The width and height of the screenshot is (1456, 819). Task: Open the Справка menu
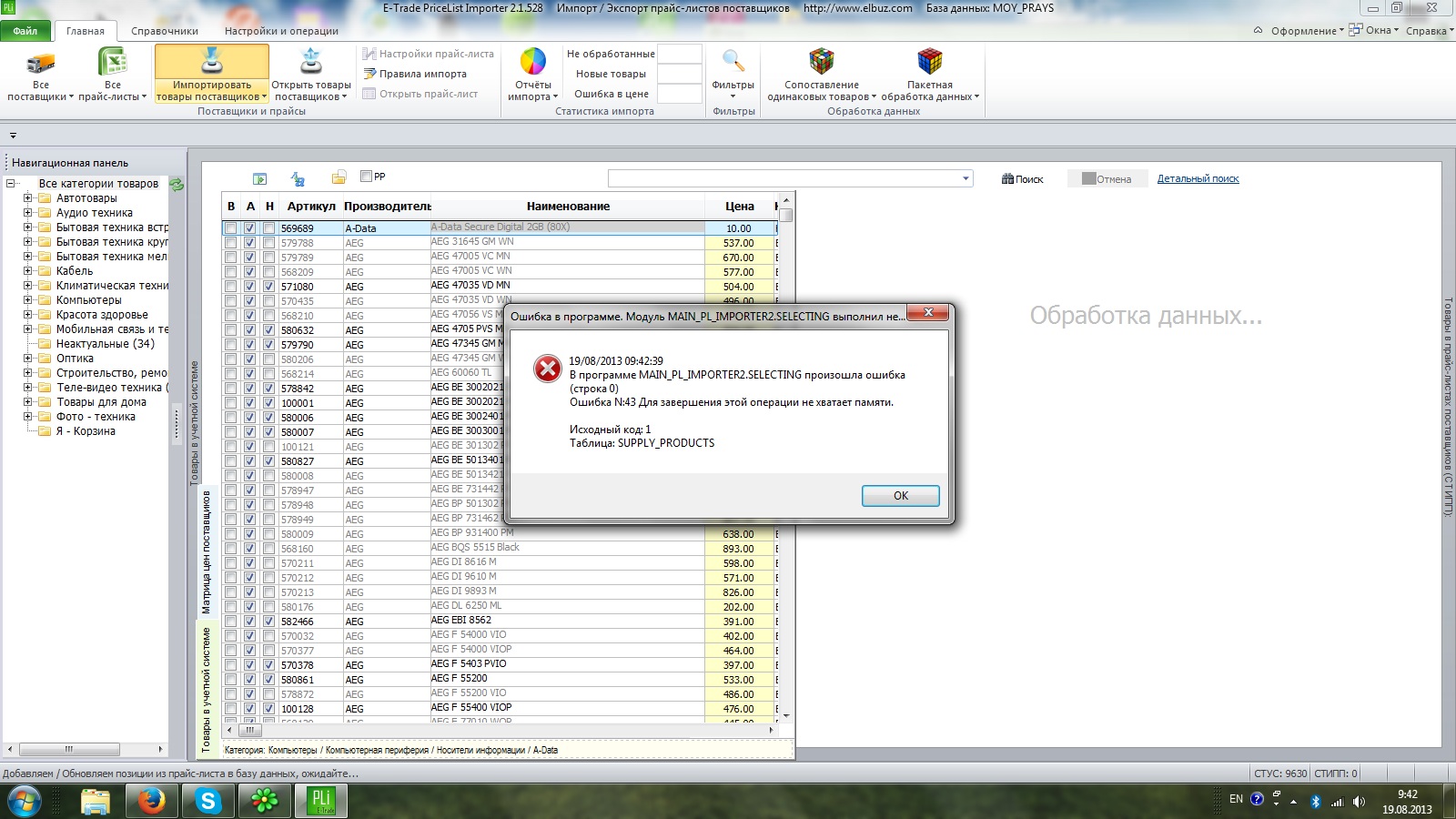pyautogui.click(x=1430, y=31)
